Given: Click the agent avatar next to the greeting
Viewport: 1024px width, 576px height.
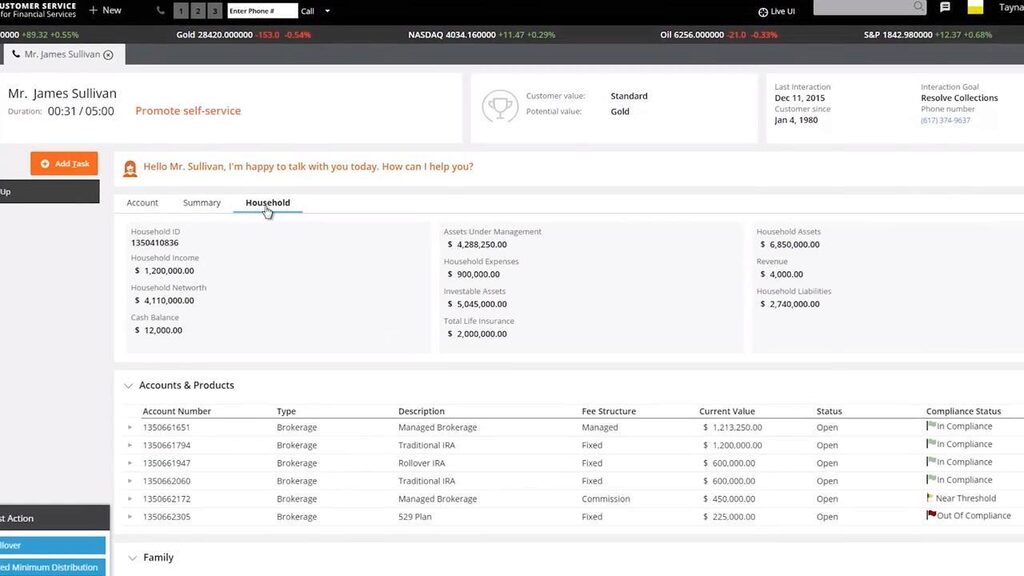Looking at the screenshot, I should coord(130,167).
